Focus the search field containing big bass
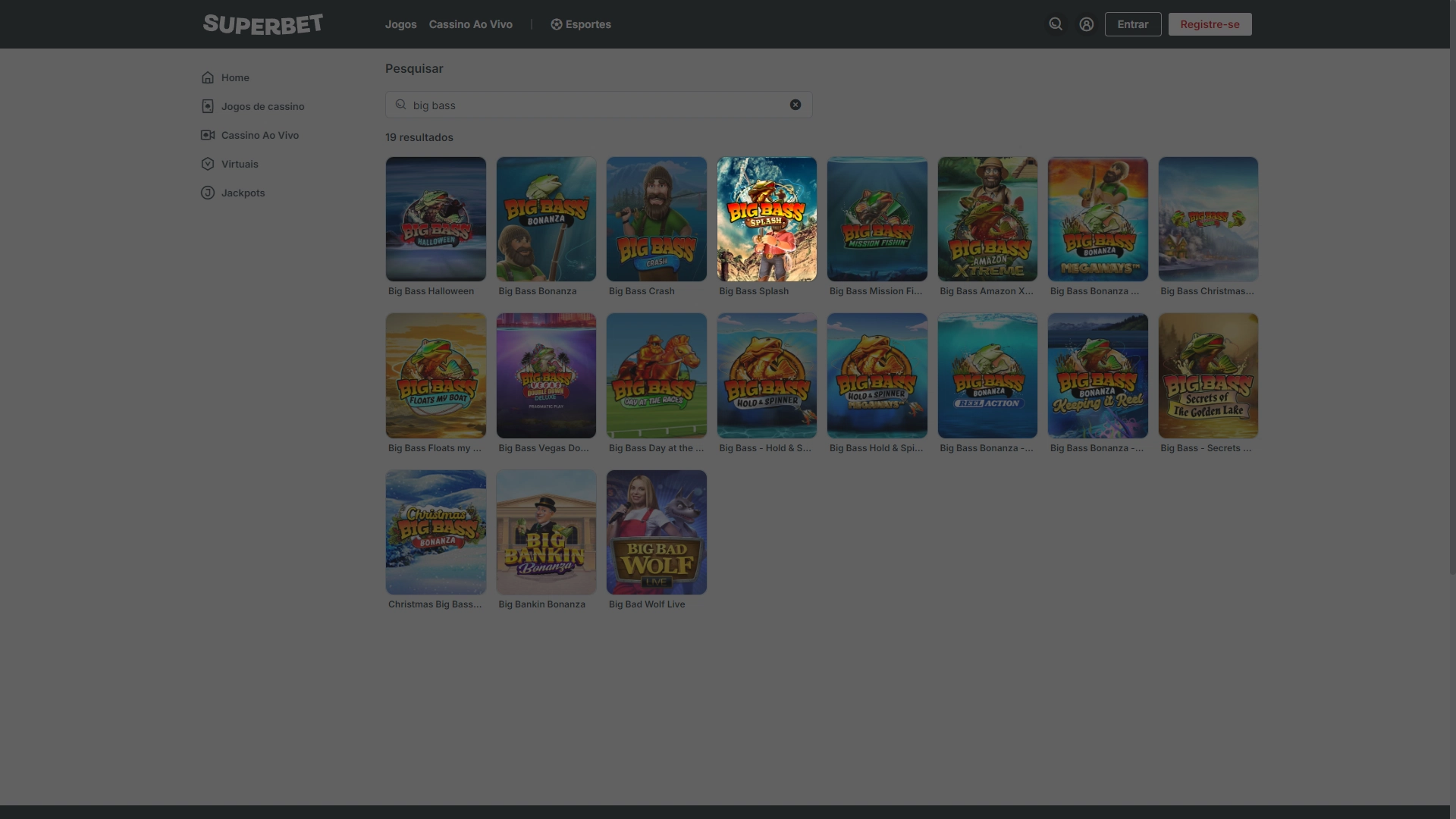Screen dimensions: 1456x819 coord(598,105)
